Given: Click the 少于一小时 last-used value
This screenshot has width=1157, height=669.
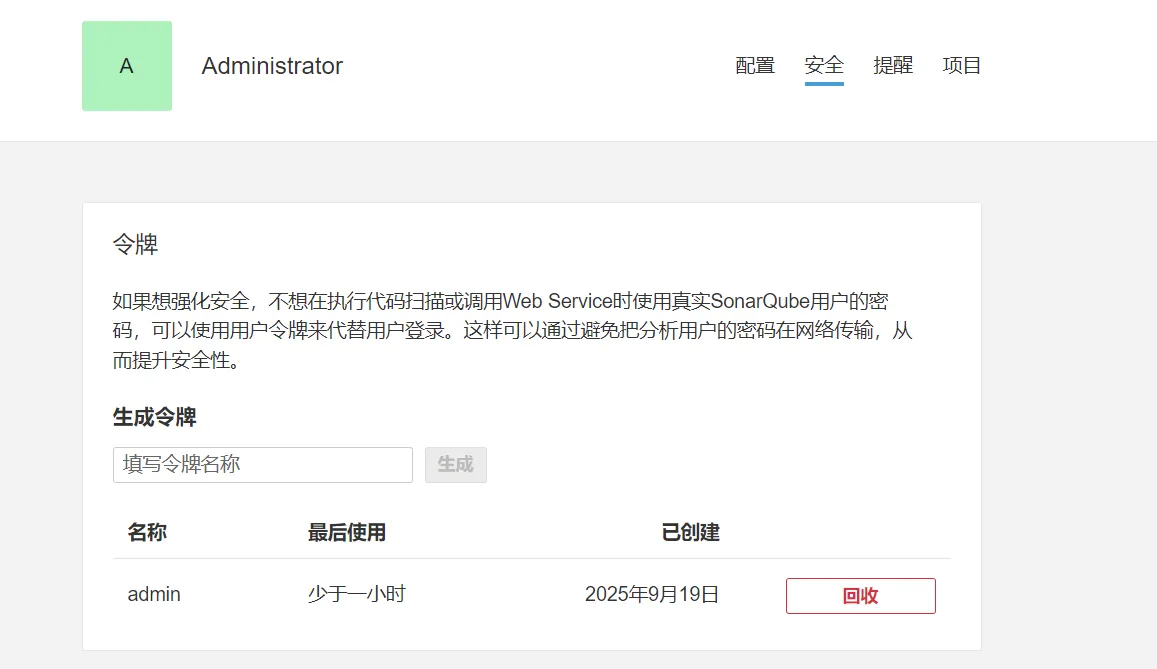Looking at the screenshot, I should (356, 594).
